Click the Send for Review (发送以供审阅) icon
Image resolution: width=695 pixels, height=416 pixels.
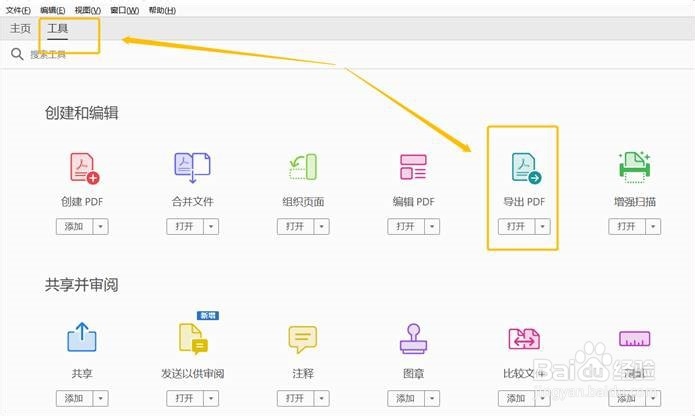coord(193,339)
